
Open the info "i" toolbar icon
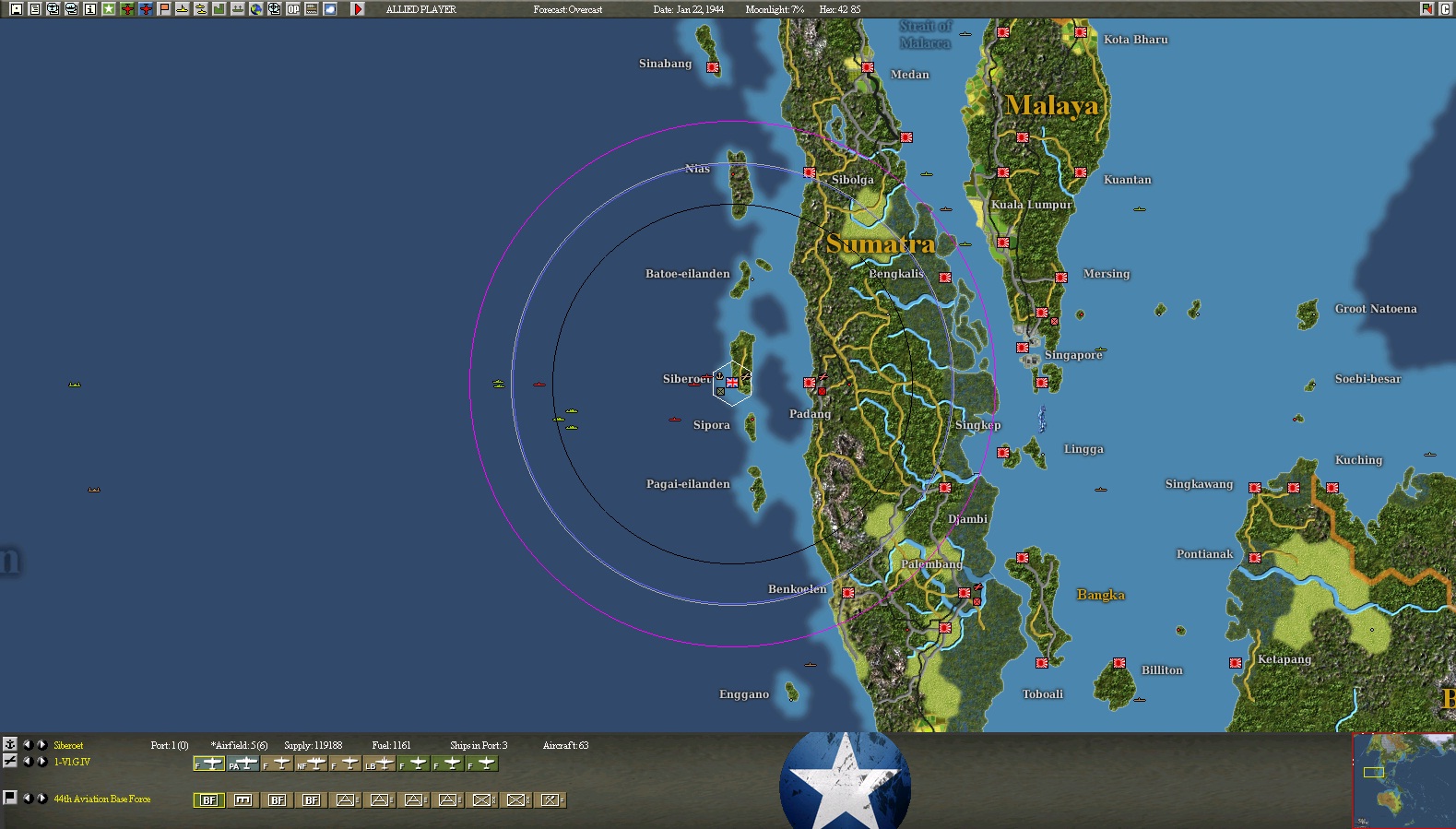(89, 9)
